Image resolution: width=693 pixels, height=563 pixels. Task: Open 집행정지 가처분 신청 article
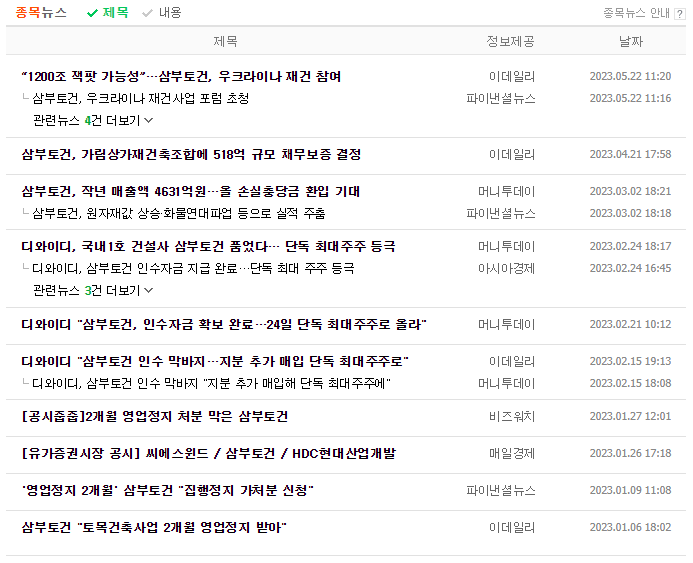tap(168, 491)
